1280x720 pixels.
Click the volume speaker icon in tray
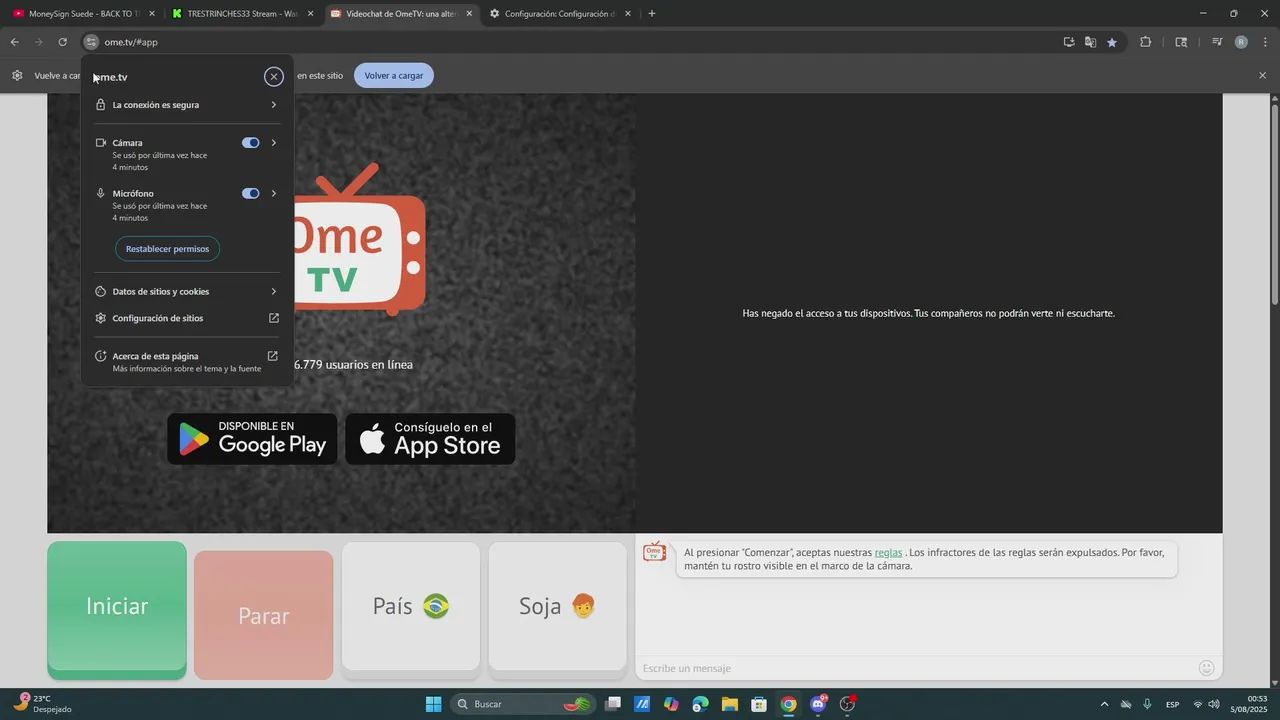pos(1214,704)
